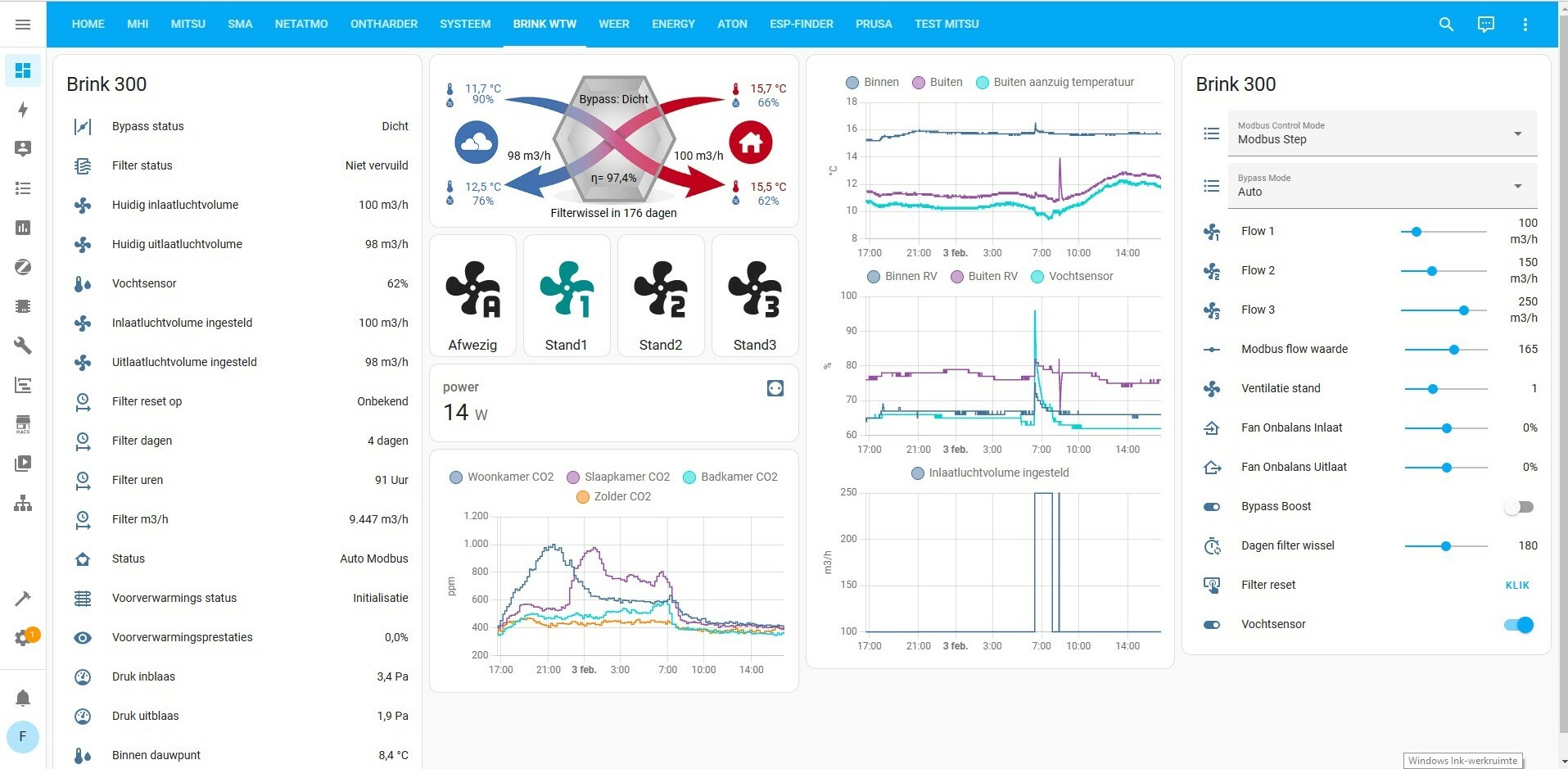The height and width of the screenshot is (769, 1568).
Task: Click the power 14 W value
Action: 466,413
